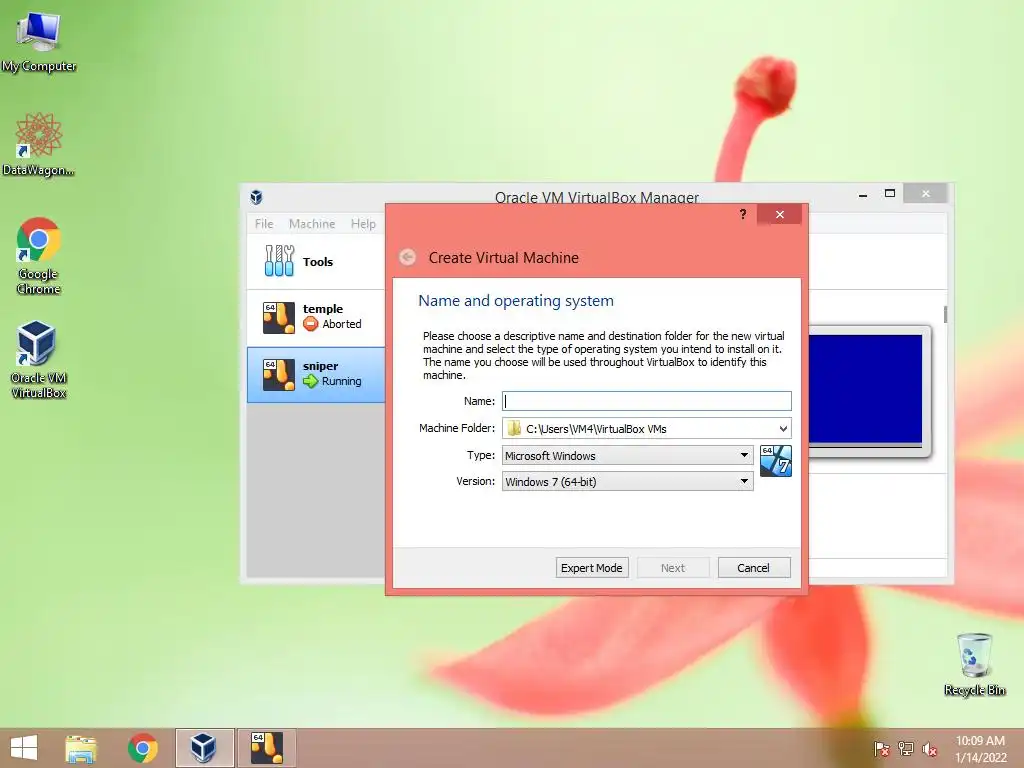Open the Machine menu in VirtualBox Manager

coord(312,223)
